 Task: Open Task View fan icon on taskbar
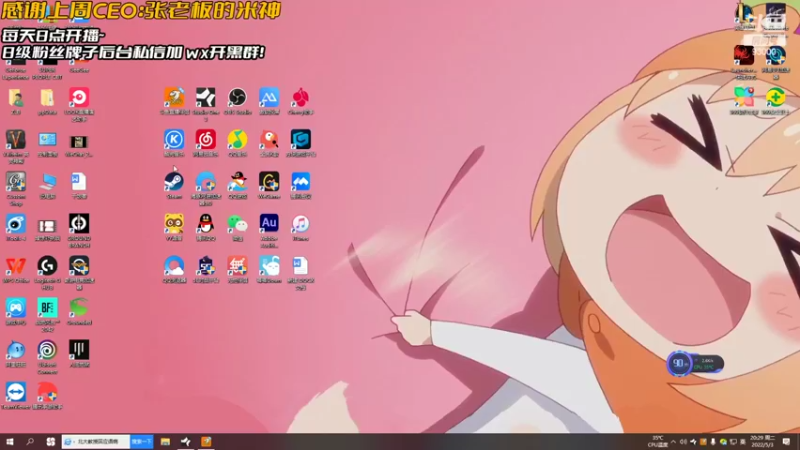pos(51,442)
